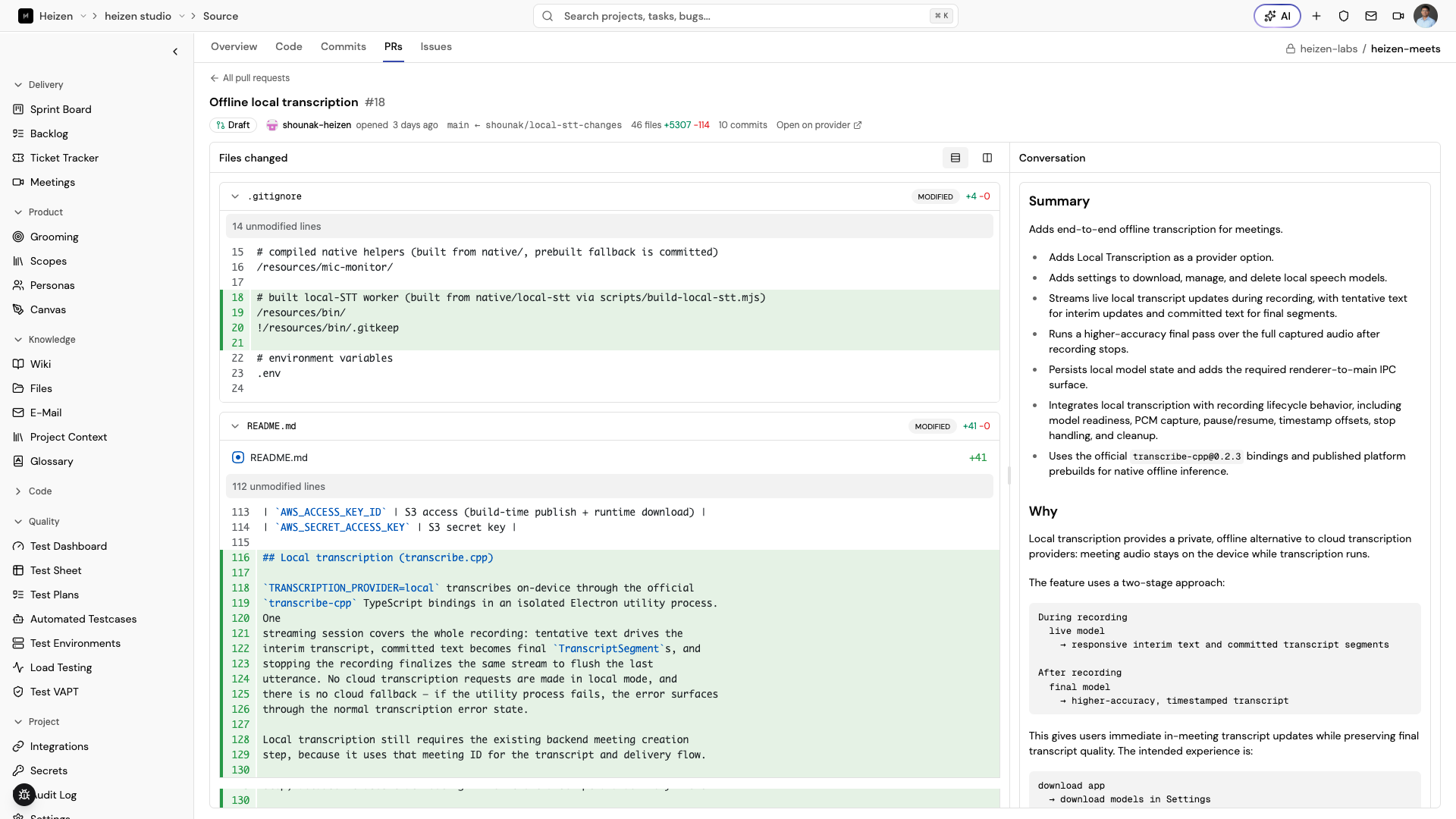
Task: Focus the search projects, tasks, bugs field
Action: [x=745, y=16]
